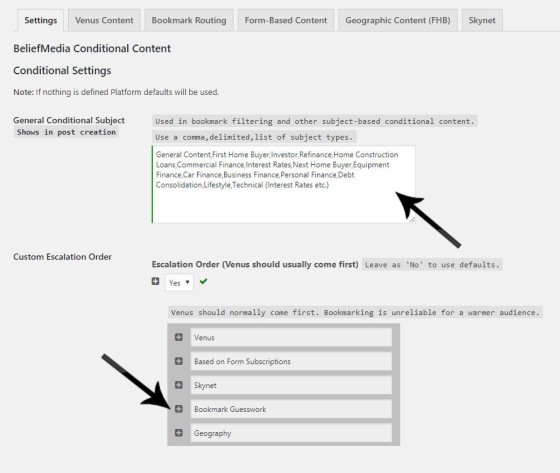
Task: Click the 'Shows in post creation' label
Action: coord(66,132)
